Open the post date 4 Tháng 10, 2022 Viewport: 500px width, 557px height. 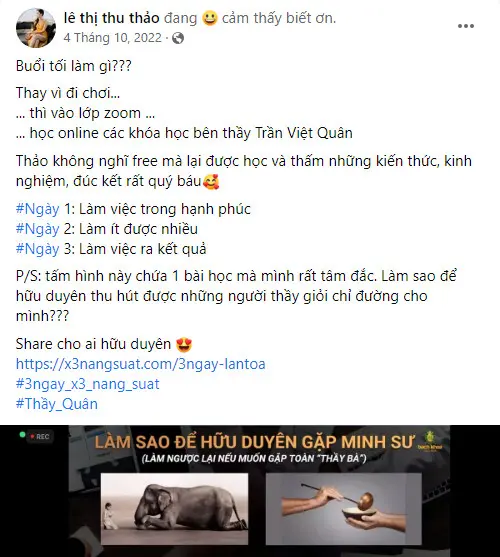point(113,38)
